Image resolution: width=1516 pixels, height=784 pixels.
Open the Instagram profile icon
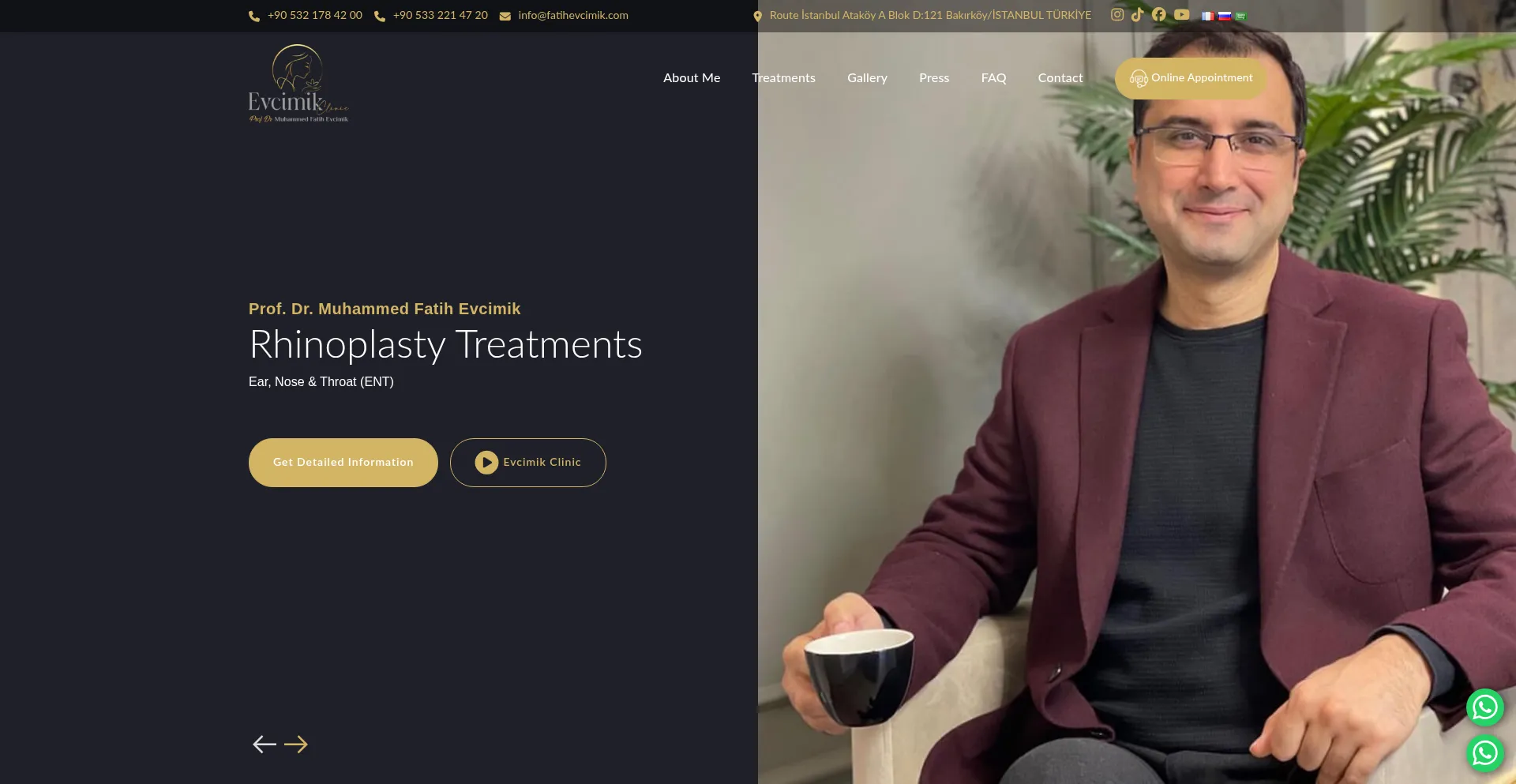tap(1117, 15)
